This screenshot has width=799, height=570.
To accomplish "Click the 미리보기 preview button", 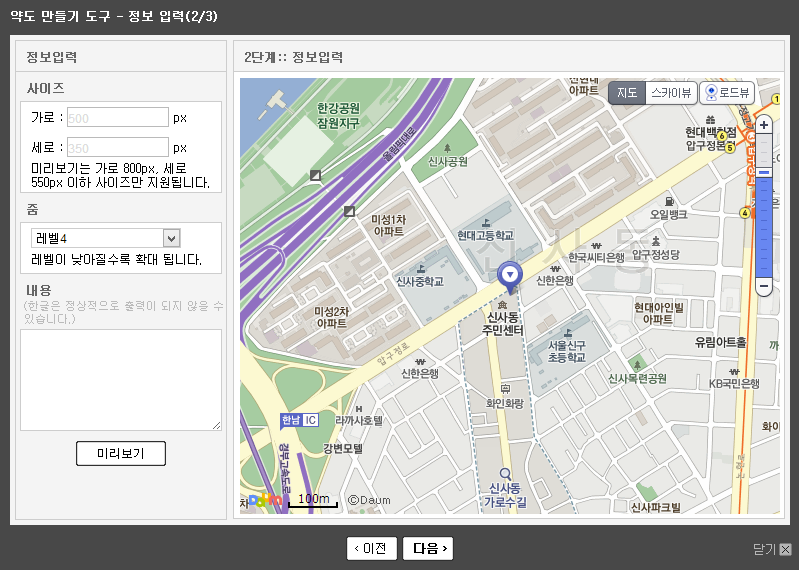I will (121, 453).
